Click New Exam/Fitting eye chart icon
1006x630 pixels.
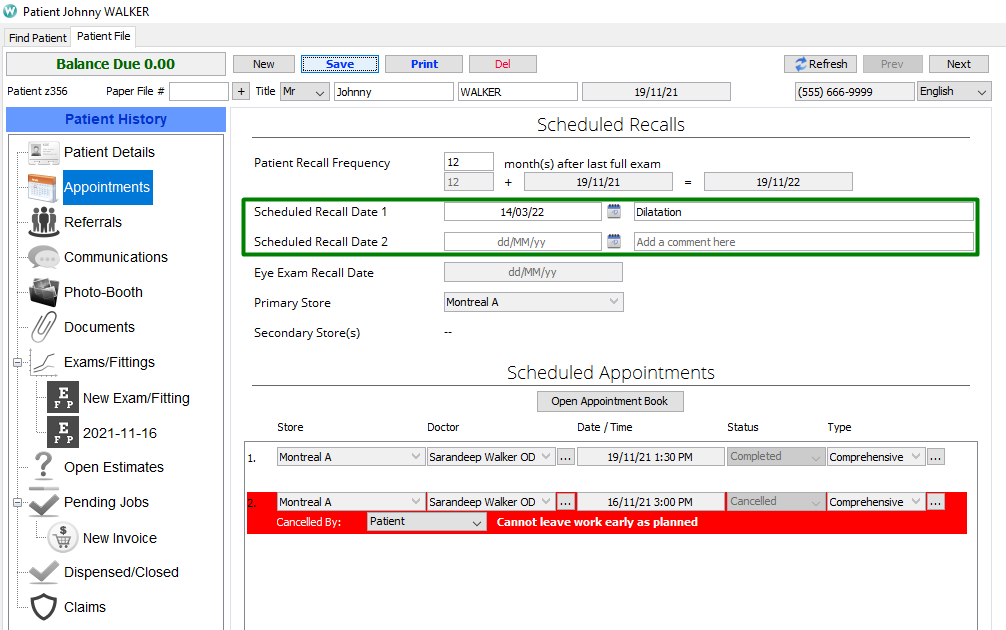63,398
